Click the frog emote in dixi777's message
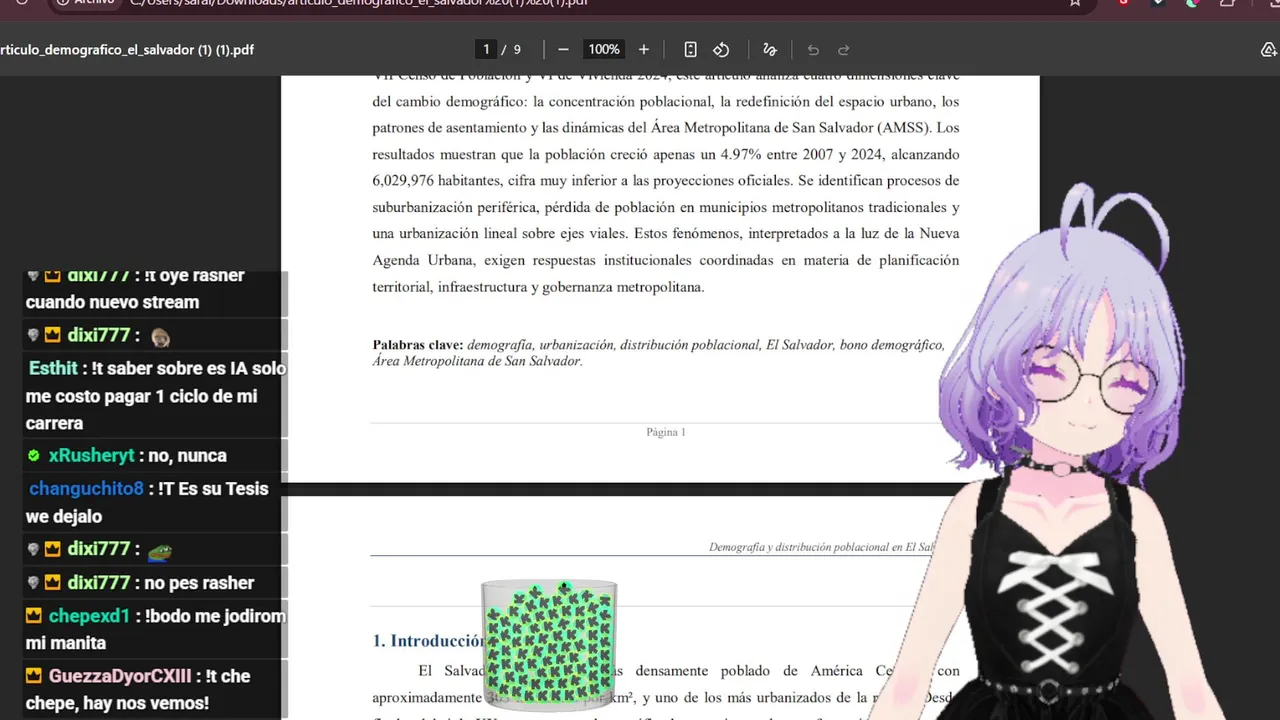 coord(160,550)
